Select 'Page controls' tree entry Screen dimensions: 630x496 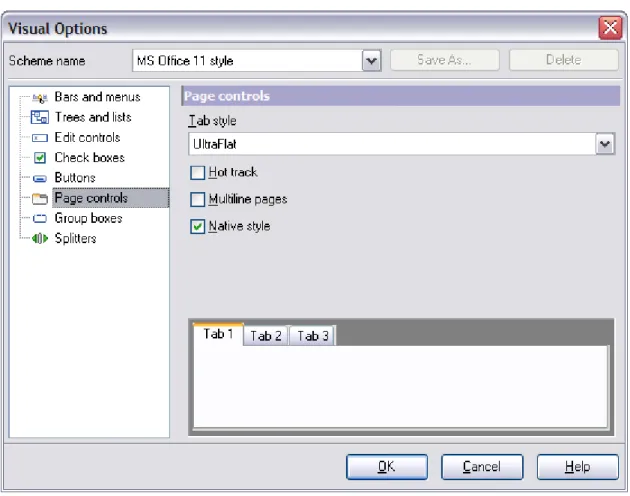(110, 198)
